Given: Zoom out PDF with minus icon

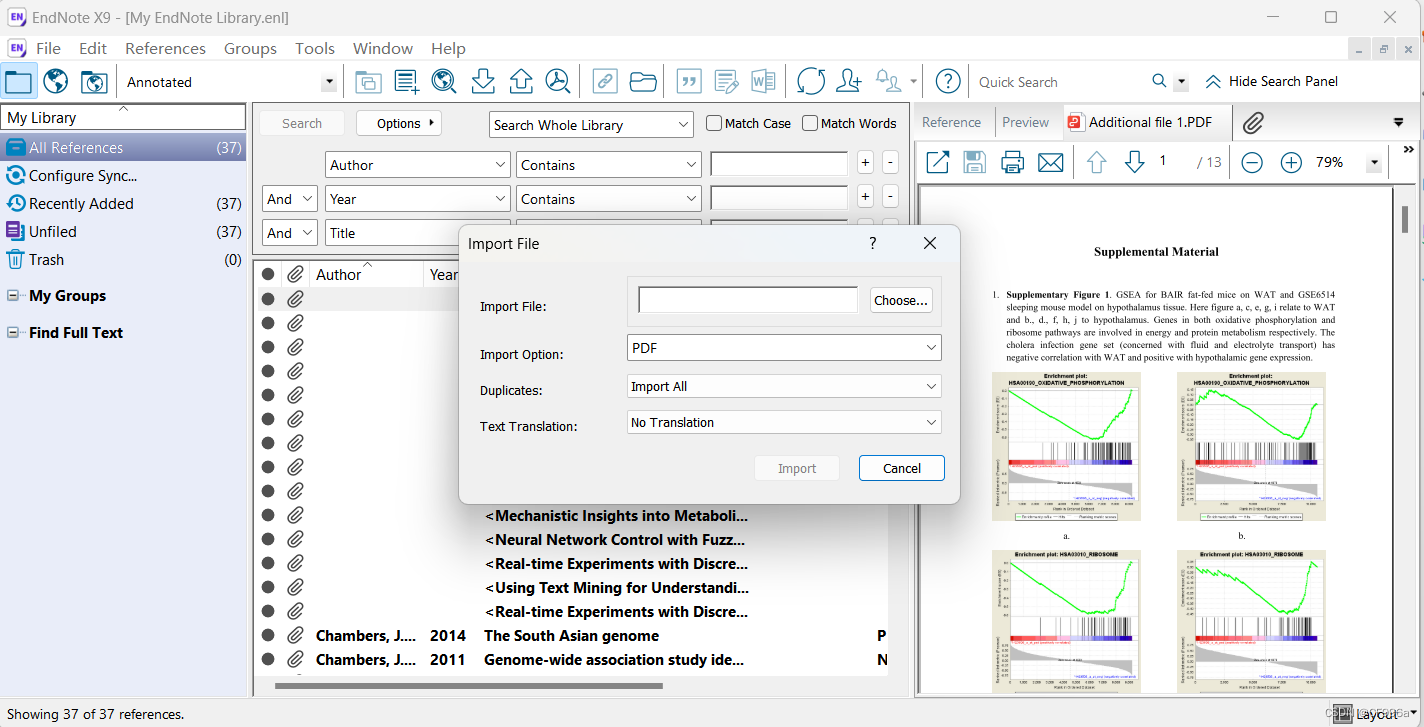Looking at the screenshot, I should 1252,162.
